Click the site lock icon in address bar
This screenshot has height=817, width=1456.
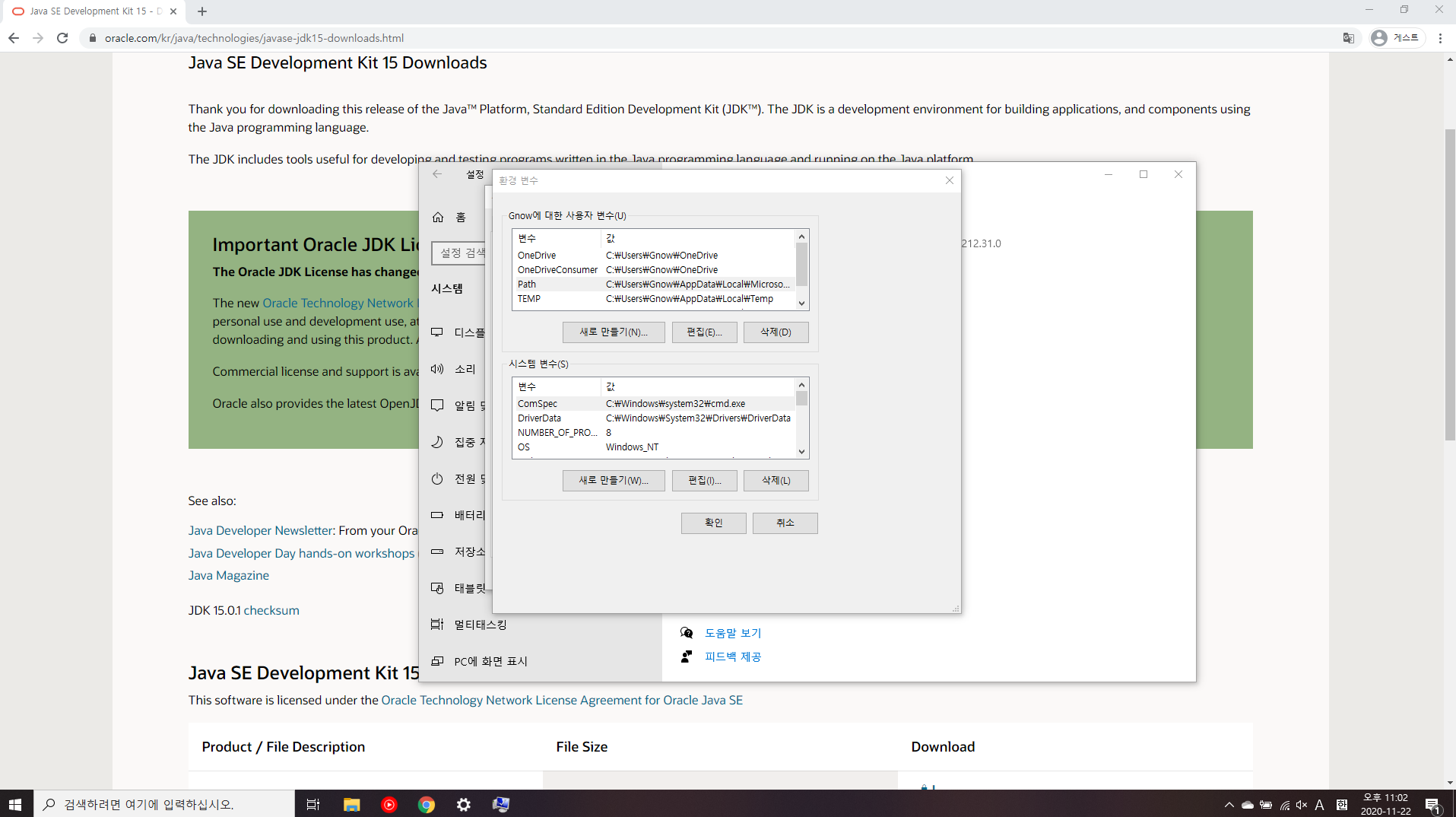[93, 38]
